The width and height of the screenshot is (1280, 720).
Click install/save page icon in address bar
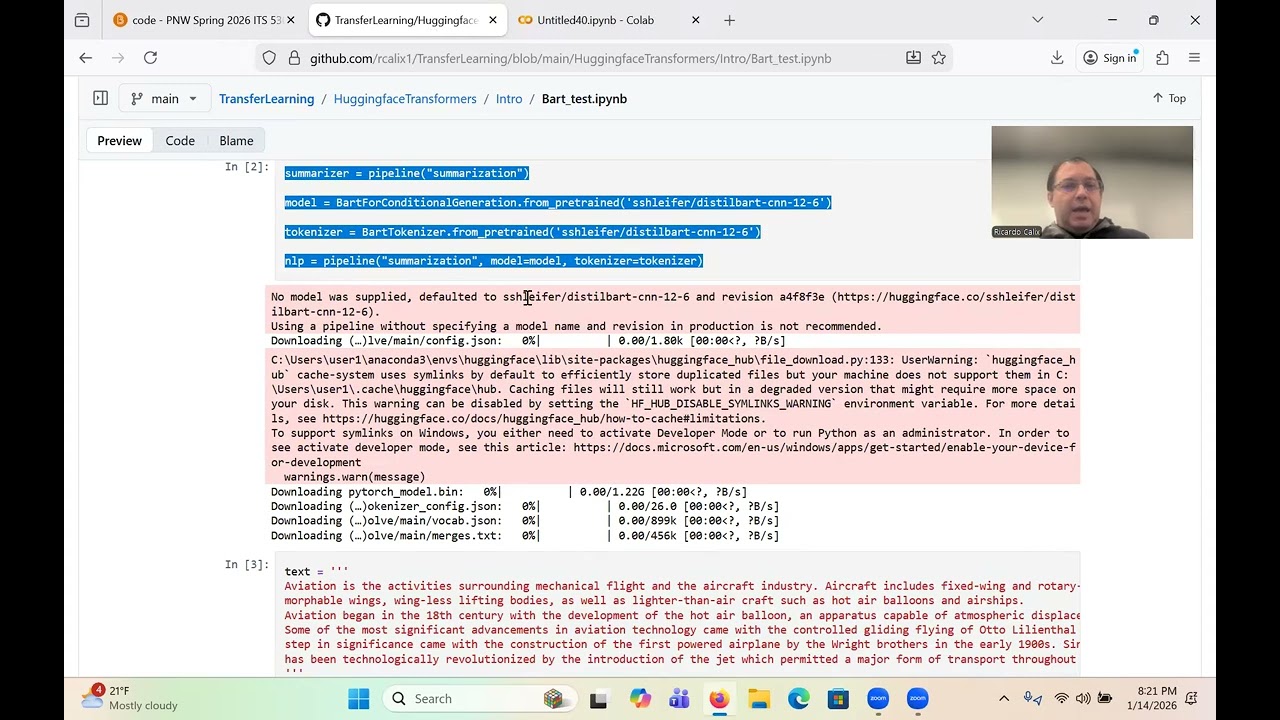click(913, 58)
